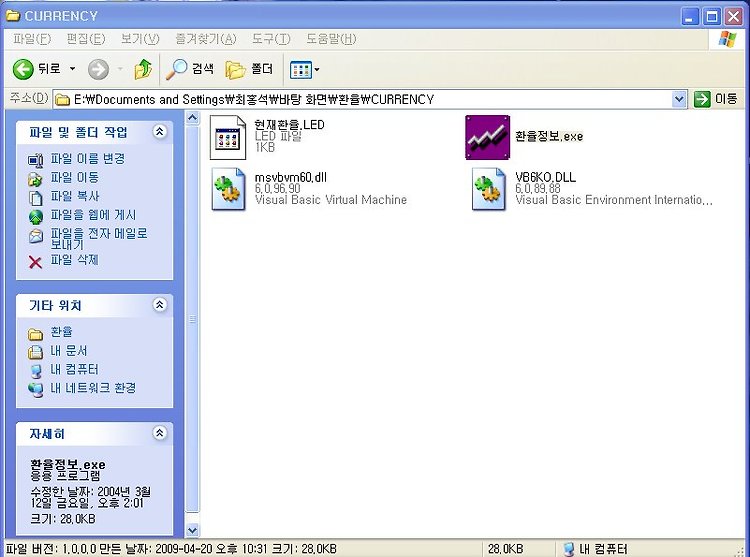
Task: Click the red X delete icon
Action: (x=35, y=262)
